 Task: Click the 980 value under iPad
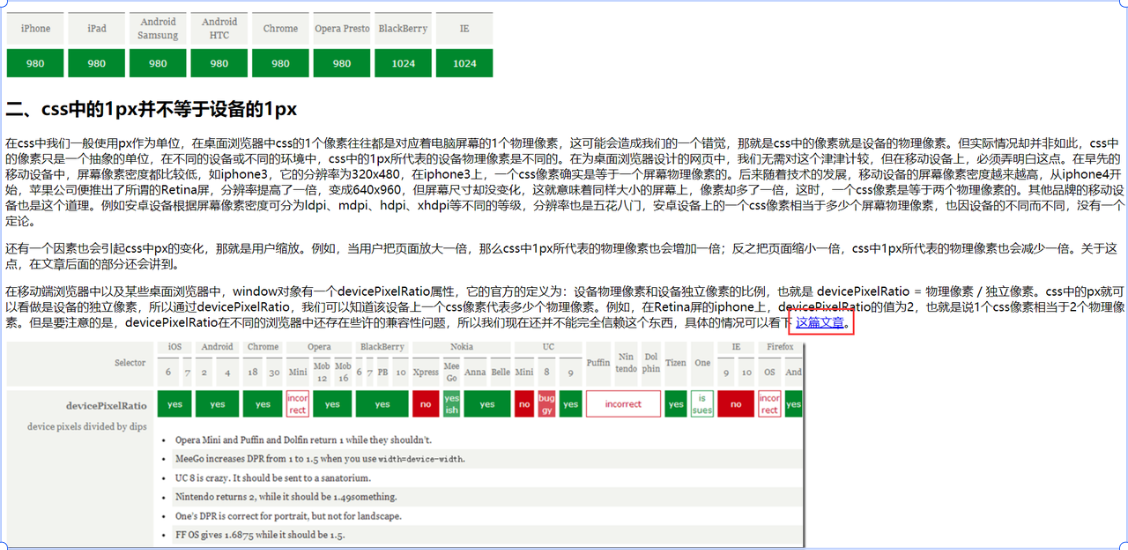point(97,63)
